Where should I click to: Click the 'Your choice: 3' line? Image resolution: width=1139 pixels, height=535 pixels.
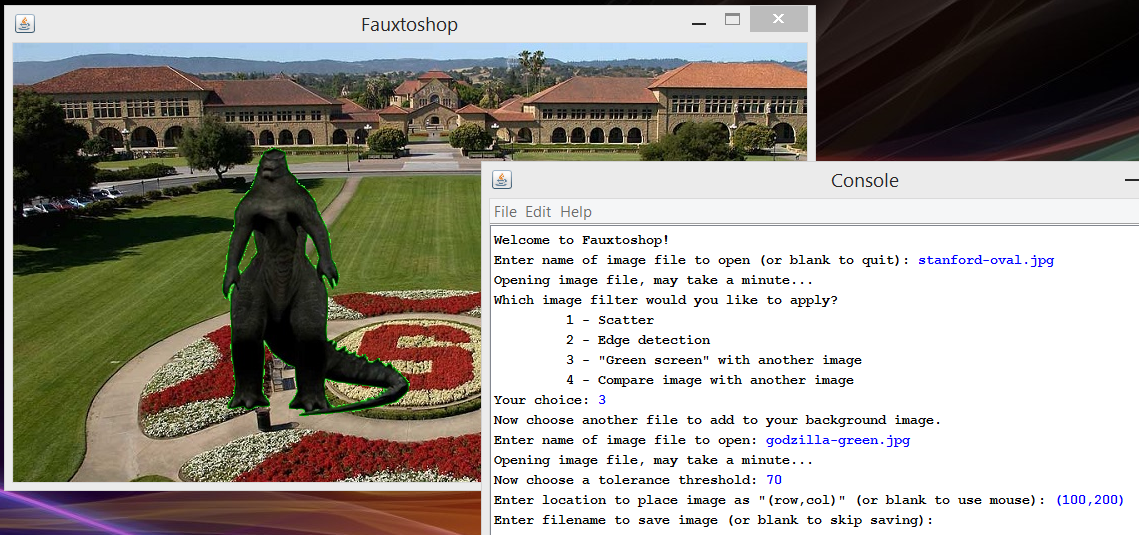coord(549,400)
